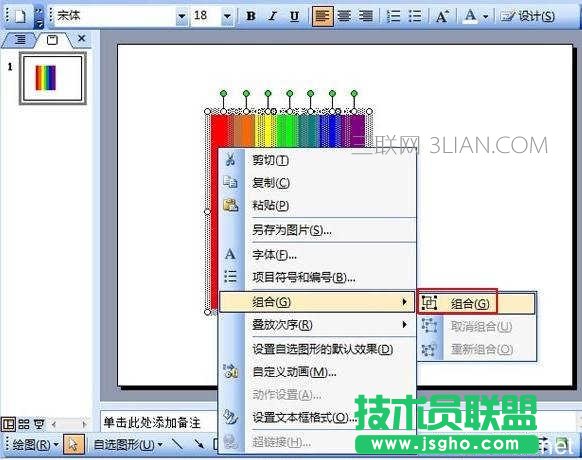
Task: Open the 字体(F)... font dialog entry
Action: (274, 255)
